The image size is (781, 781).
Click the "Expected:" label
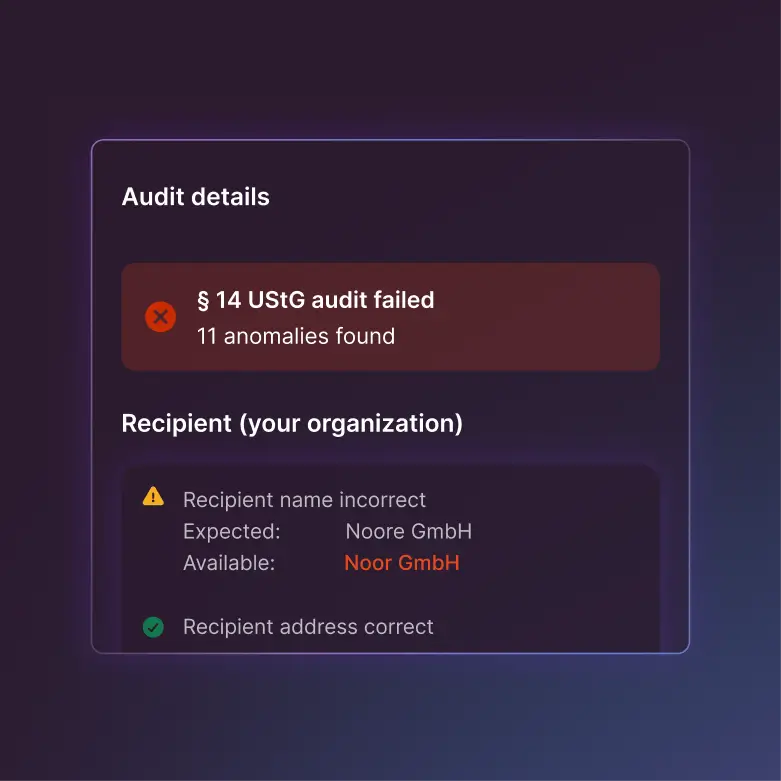pos(231,531)
